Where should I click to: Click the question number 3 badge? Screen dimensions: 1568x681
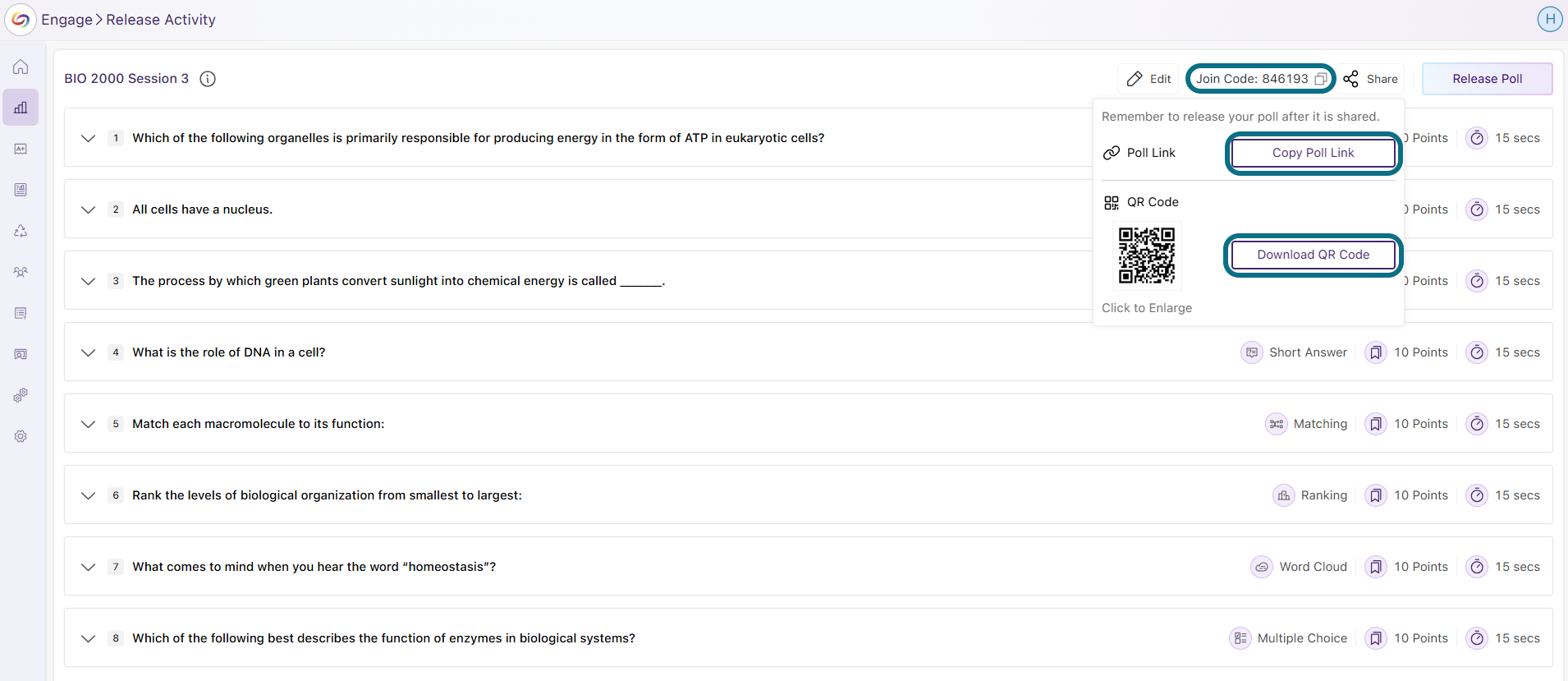point(116,281)
